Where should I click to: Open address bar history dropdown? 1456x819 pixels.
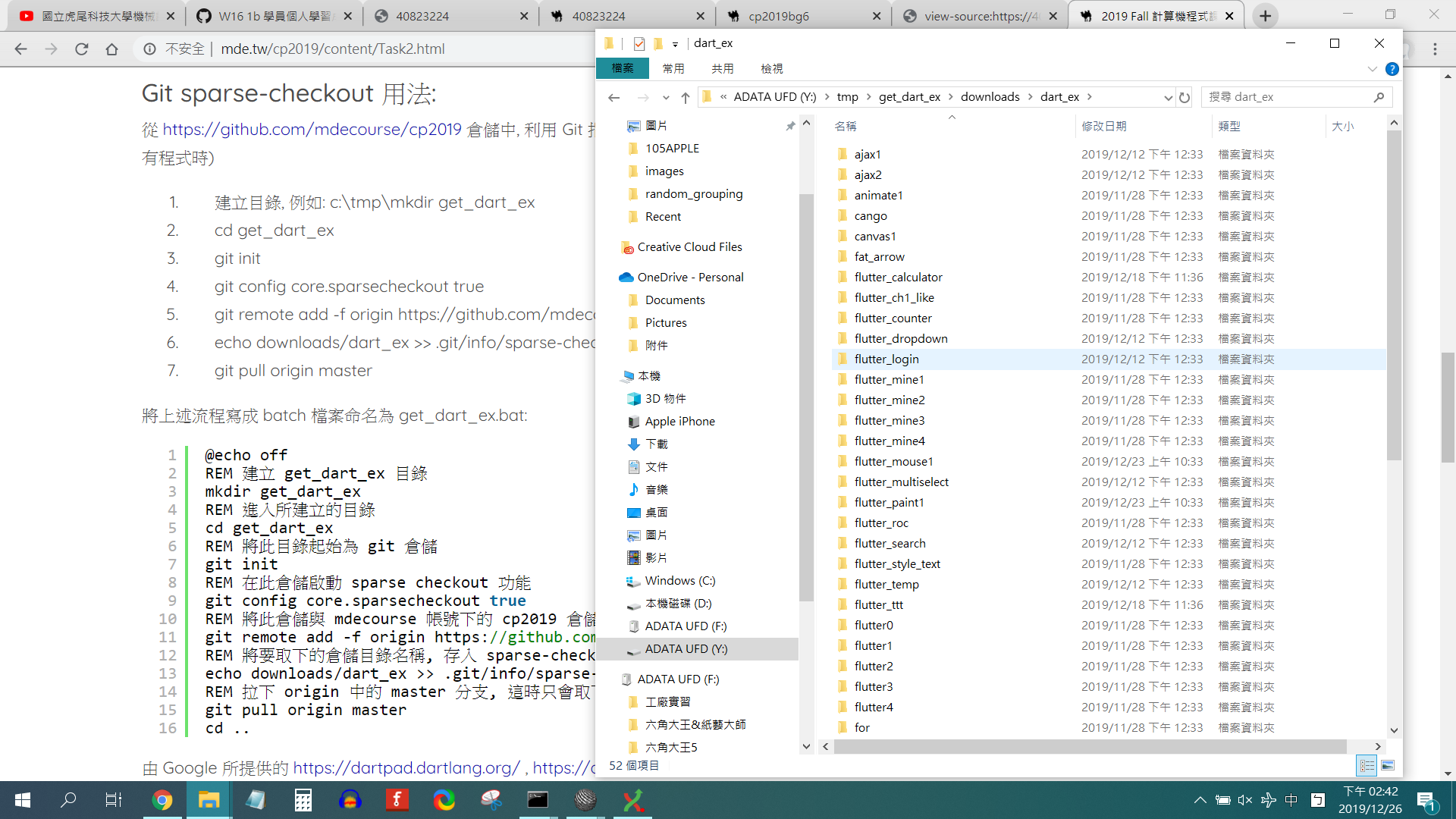[x=1168, y=97]
